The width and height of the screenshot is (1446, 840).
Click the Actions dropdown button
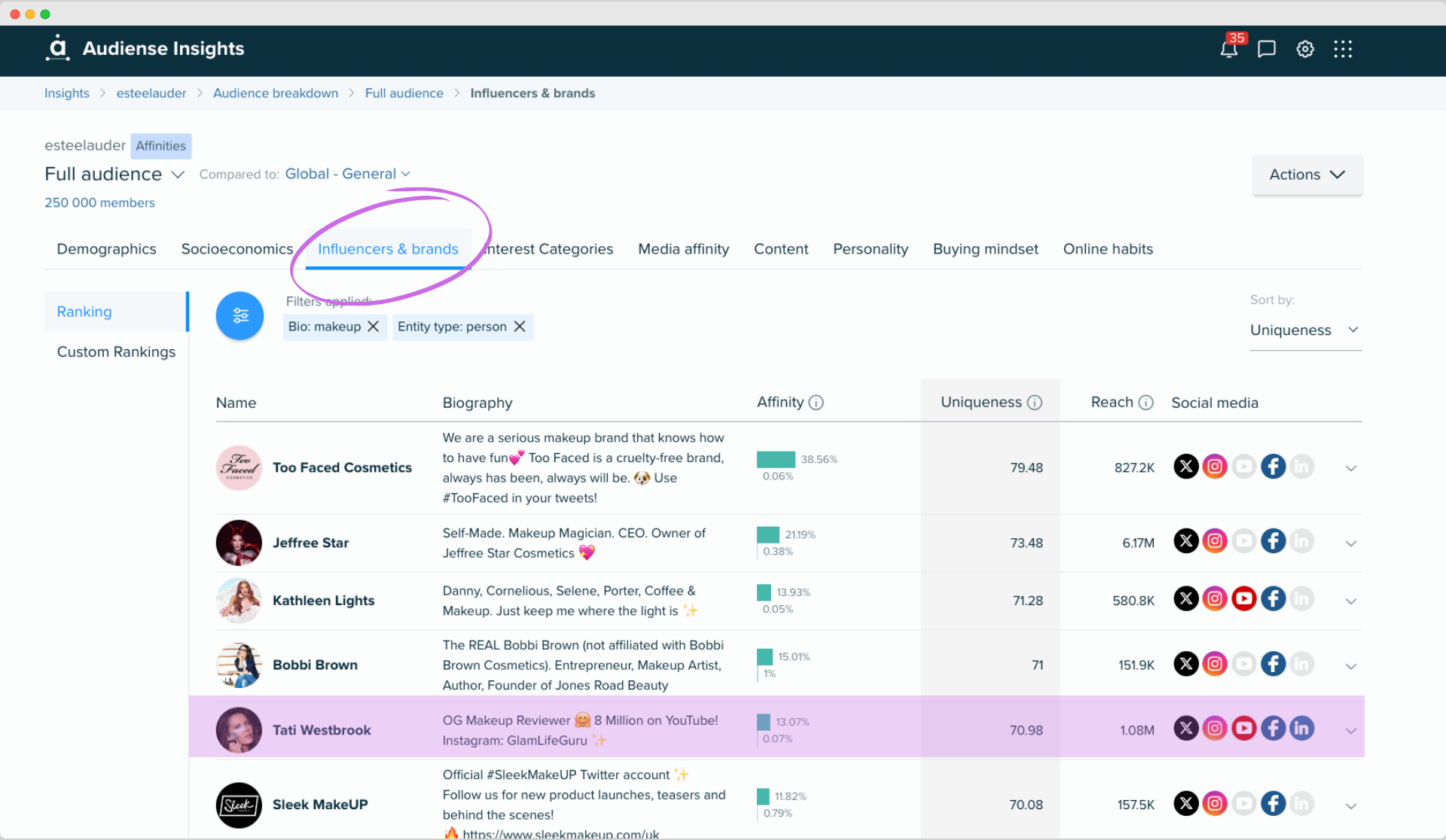coord(1305,174)
